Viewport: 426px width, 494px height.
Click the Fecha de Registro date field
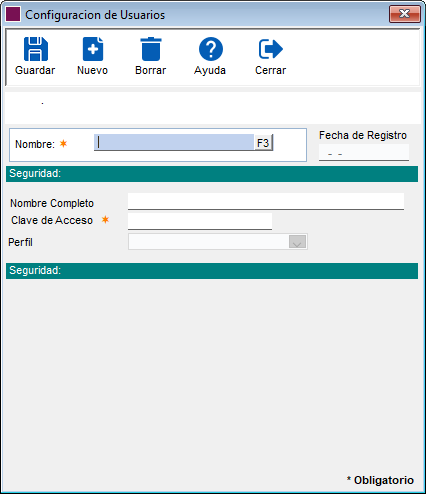(x=364, y=152)
